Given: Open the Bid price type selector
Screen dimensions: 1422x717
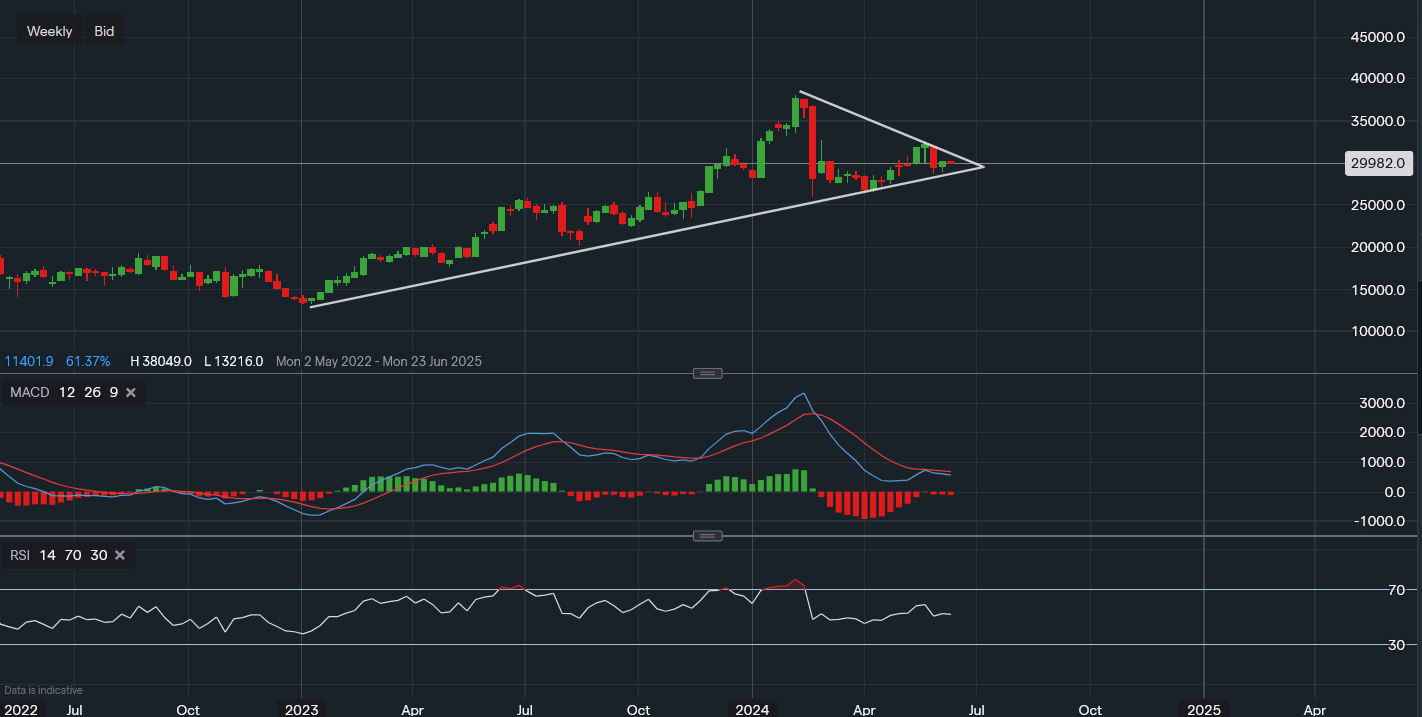Looking at the screenshot, I should 104,31.
